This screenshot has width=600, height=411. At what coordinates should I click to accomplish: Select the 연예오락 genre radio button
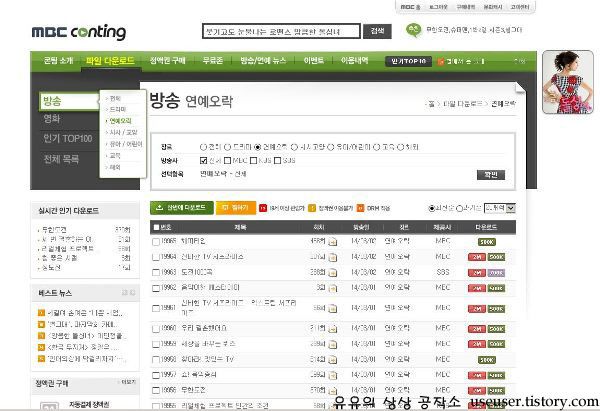pos(258,147)
